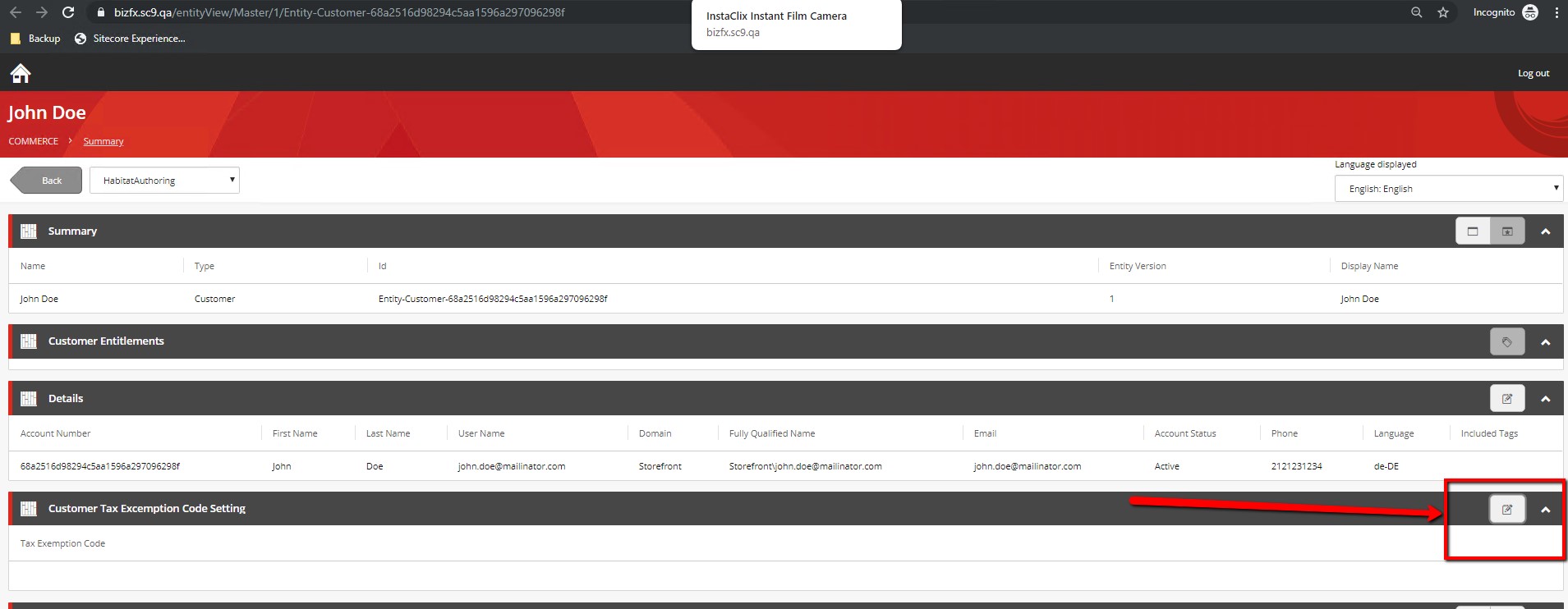The width and height of the screenshot is (1568, 609).
Task: Bookmark this page with the star
Action: 1443,12
